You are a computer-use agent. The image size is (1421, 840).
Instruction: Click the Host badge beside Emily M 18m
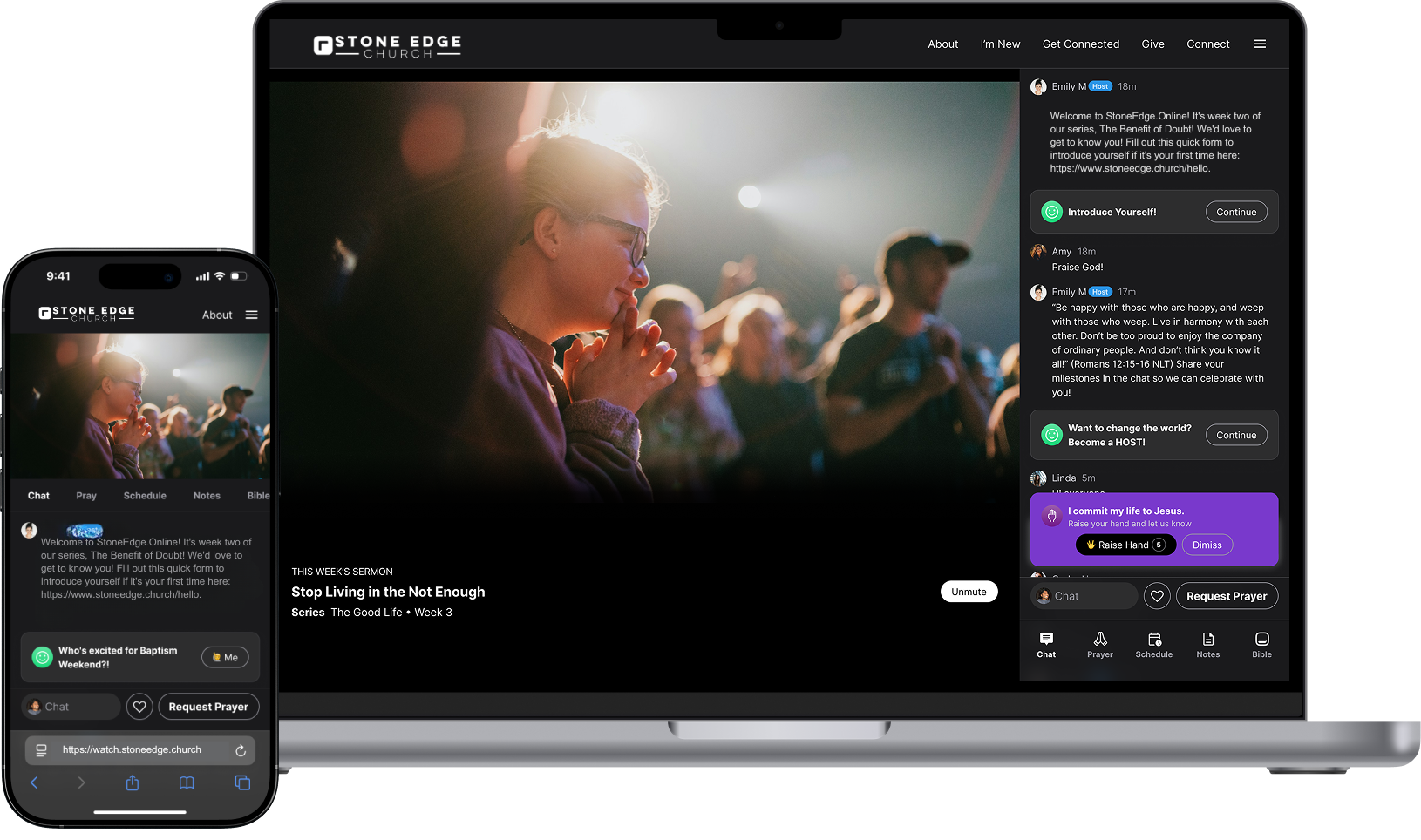click(x=1100, y=86)
